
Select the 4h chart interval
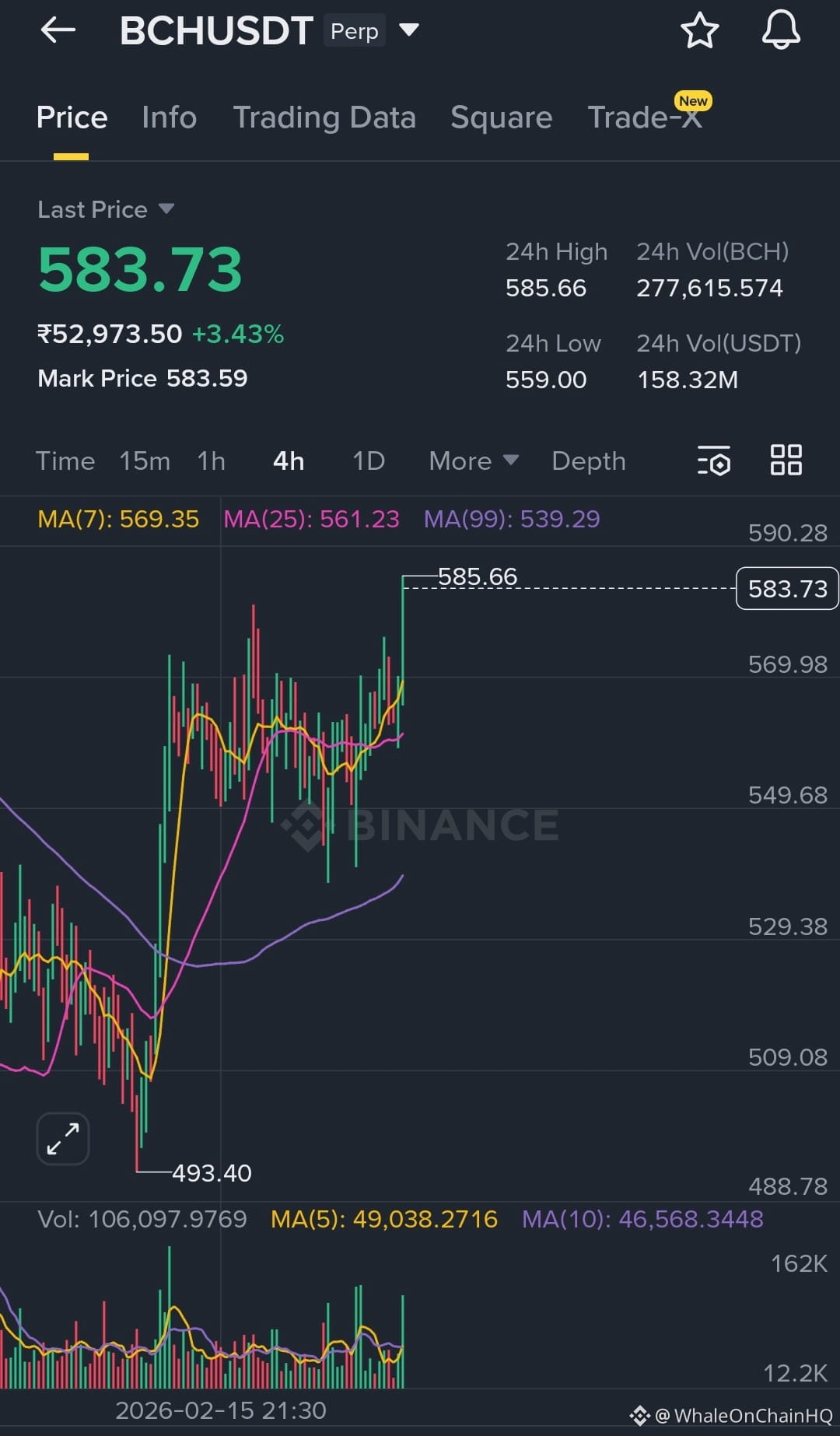point(289,461)
